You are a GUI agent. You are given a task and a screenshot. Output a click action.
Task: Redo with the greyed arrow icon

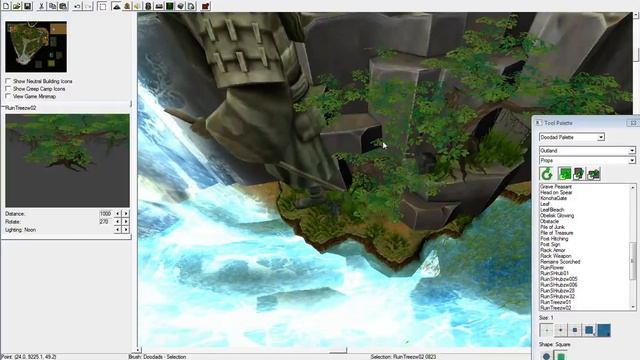coord(88,6)
